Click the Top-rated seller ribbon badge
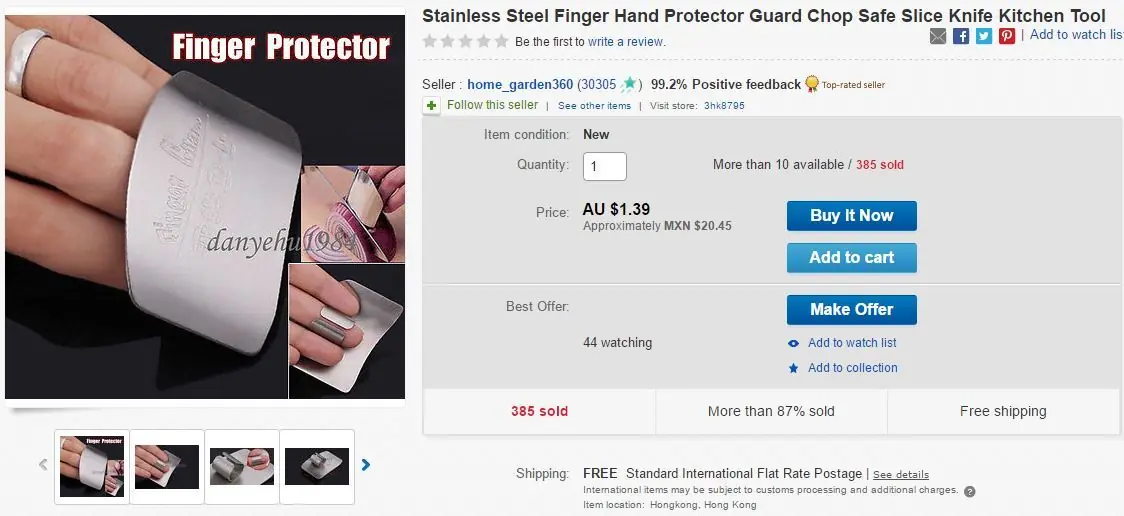Image resolution: width=1124 pixels, height=516 pixels. [x=812, y=84]
